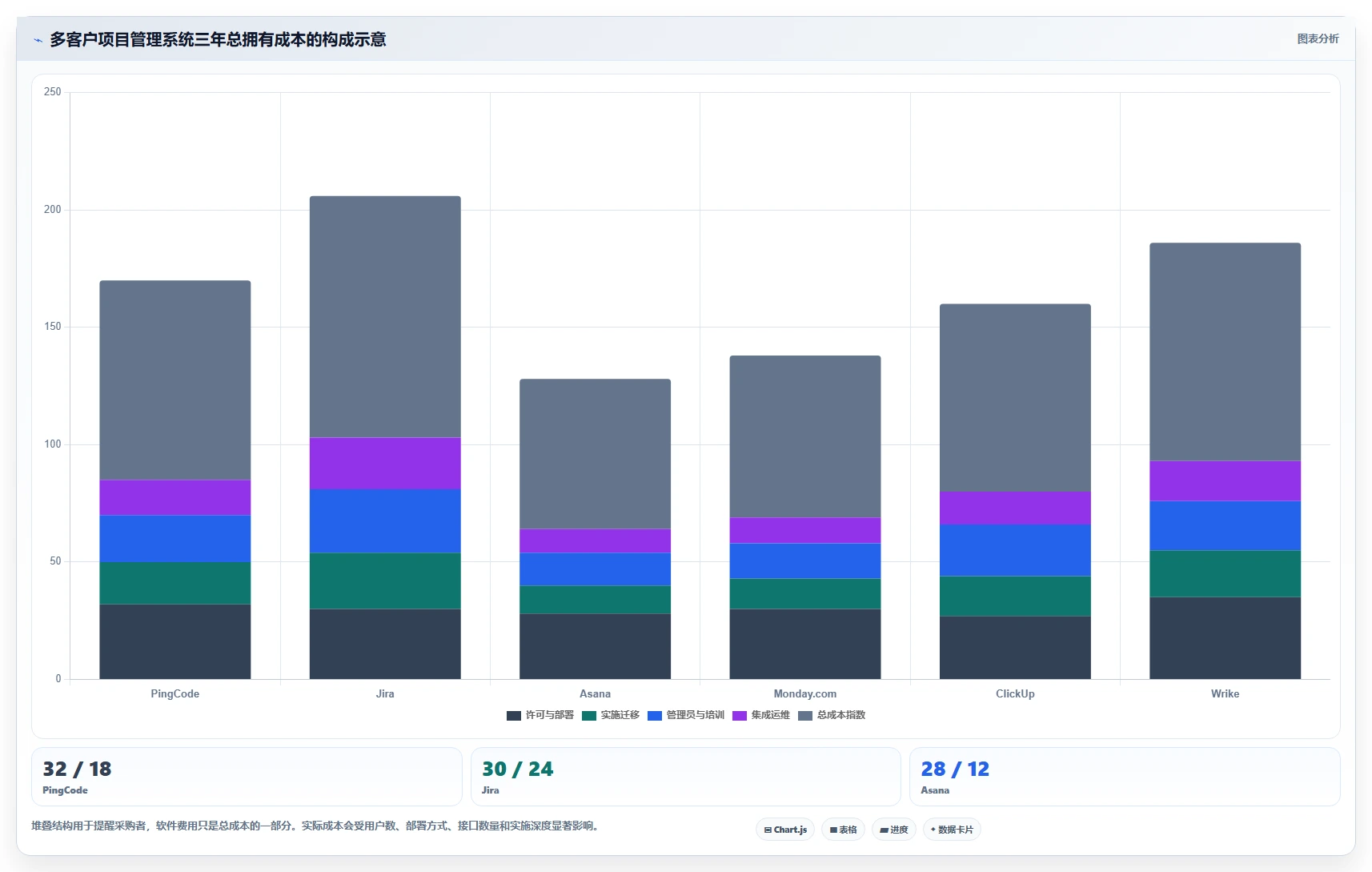
Task: Click the ClickUp x-axis label
Action: (1015, 694)
